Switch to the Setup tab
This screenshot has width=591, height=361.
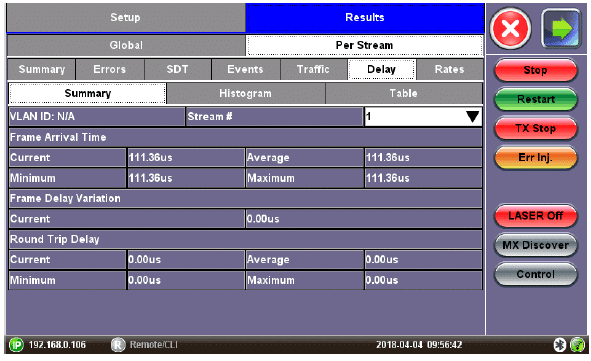click(126, 17)
